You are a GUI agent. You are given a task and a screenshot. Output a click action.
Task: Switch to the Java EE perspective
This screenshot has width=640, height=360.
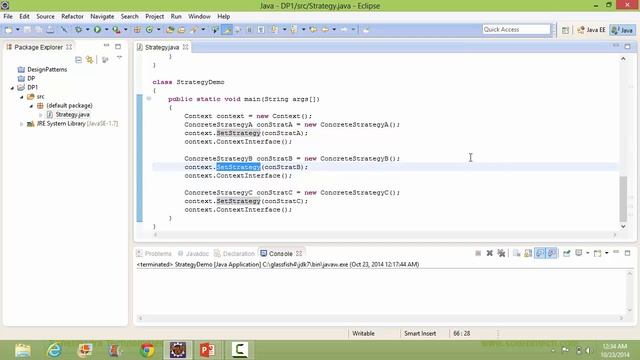591,30
